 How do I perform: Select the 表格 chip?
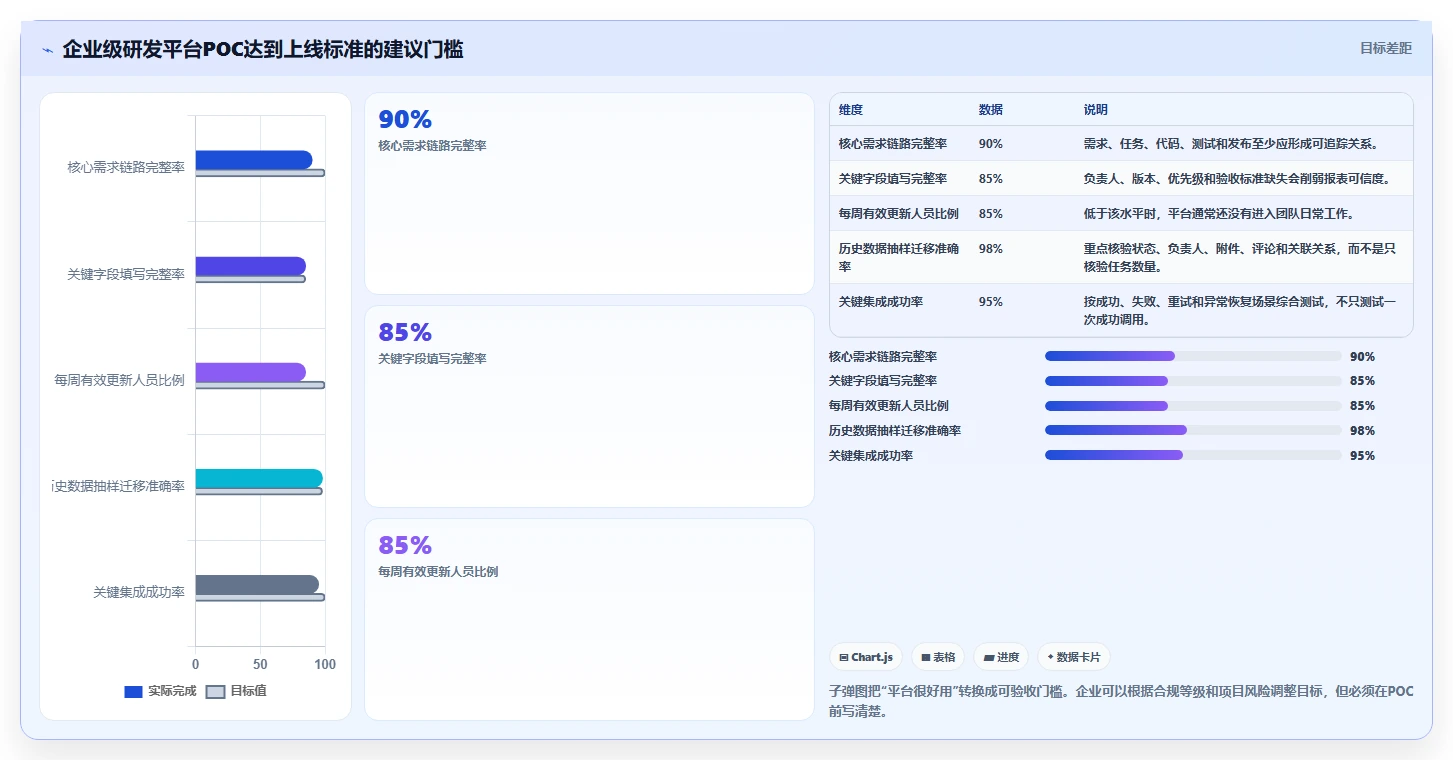tap(938, 657)
